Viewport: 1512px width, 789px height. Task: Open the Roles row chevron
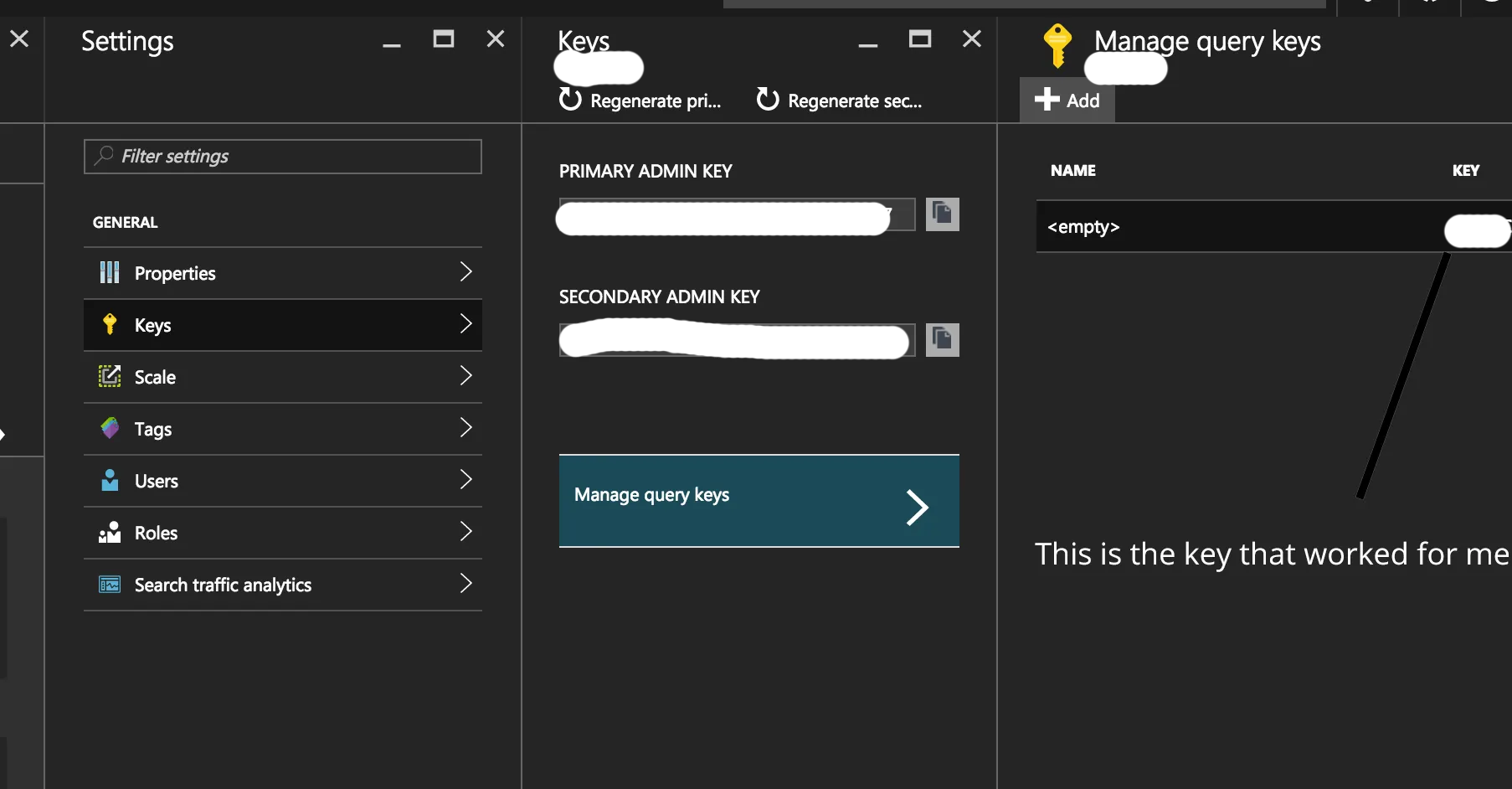tap(466, 531)
